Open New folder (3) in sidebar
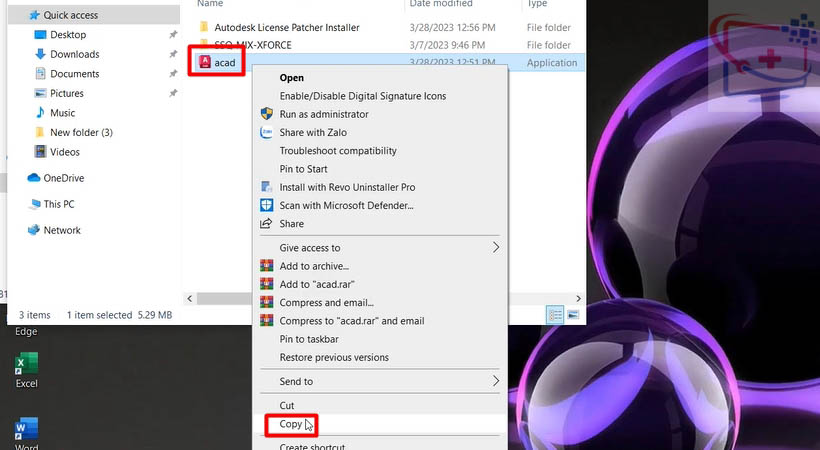The width and height of the screenshot is (820, 450). 81,132
